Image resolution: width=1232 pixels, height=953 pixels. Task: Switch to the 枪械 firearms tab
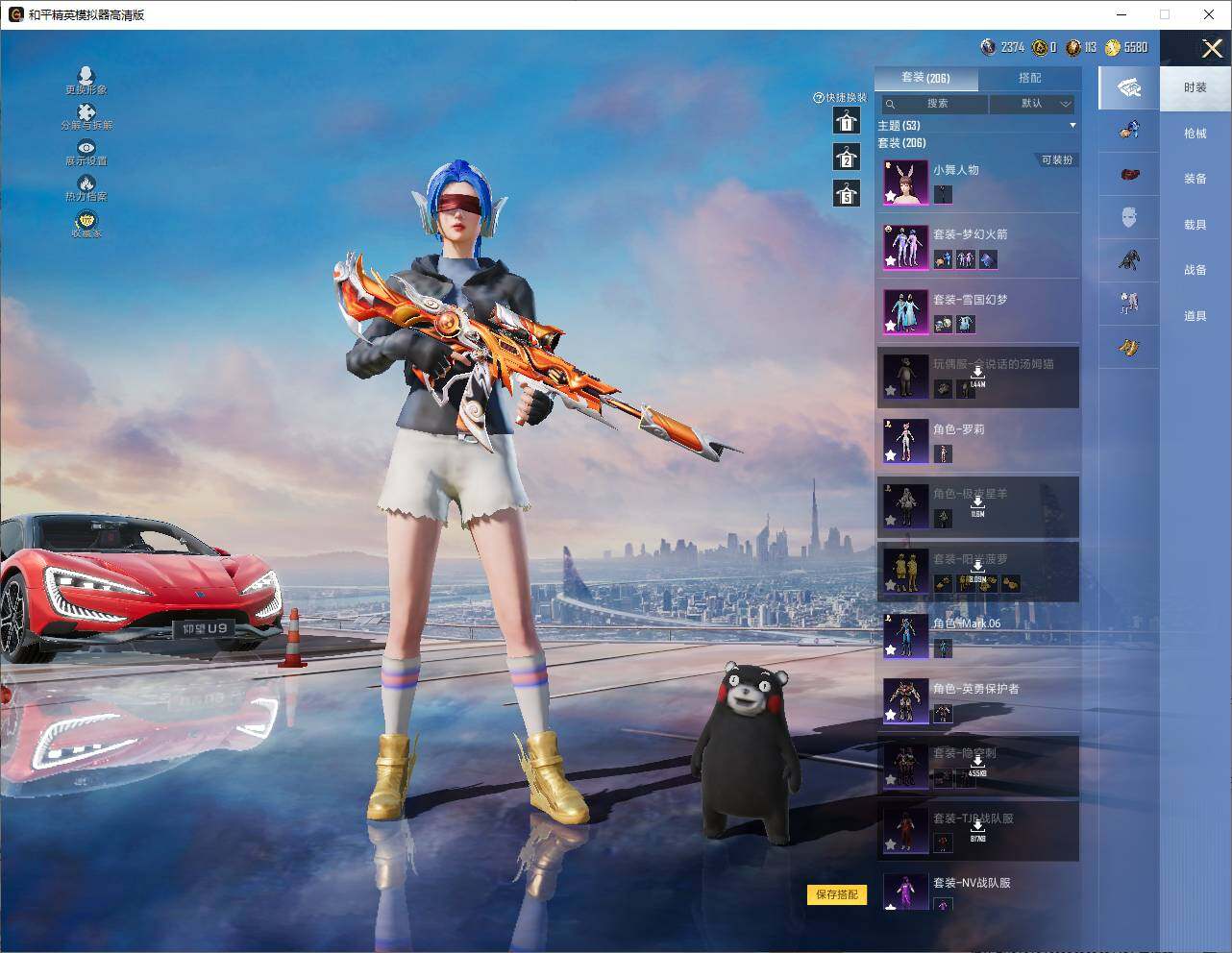coord(1195,134)
